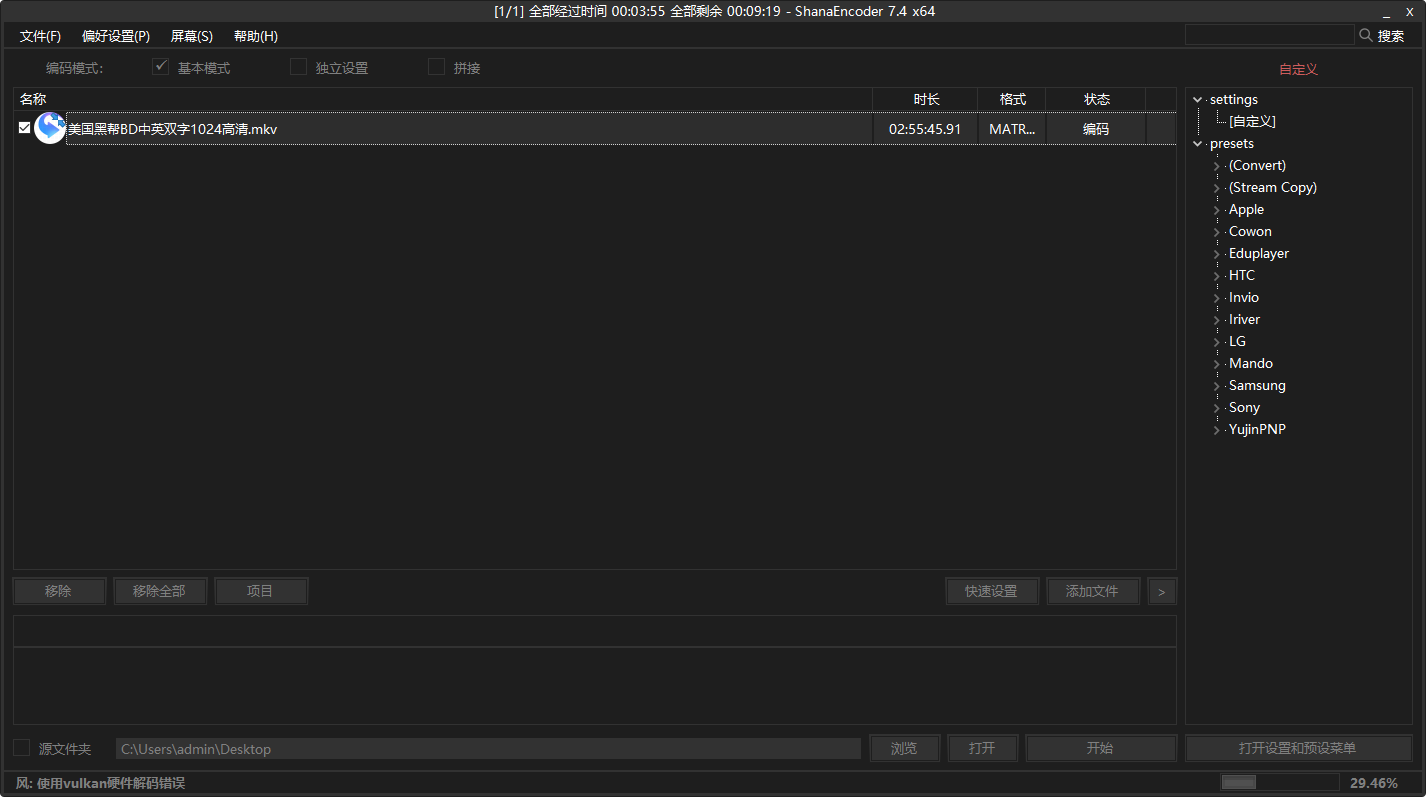1426x797 pixels.
Task: Expand the Mando preset group
Action: pyautogui.click(x=1217, y=364)
